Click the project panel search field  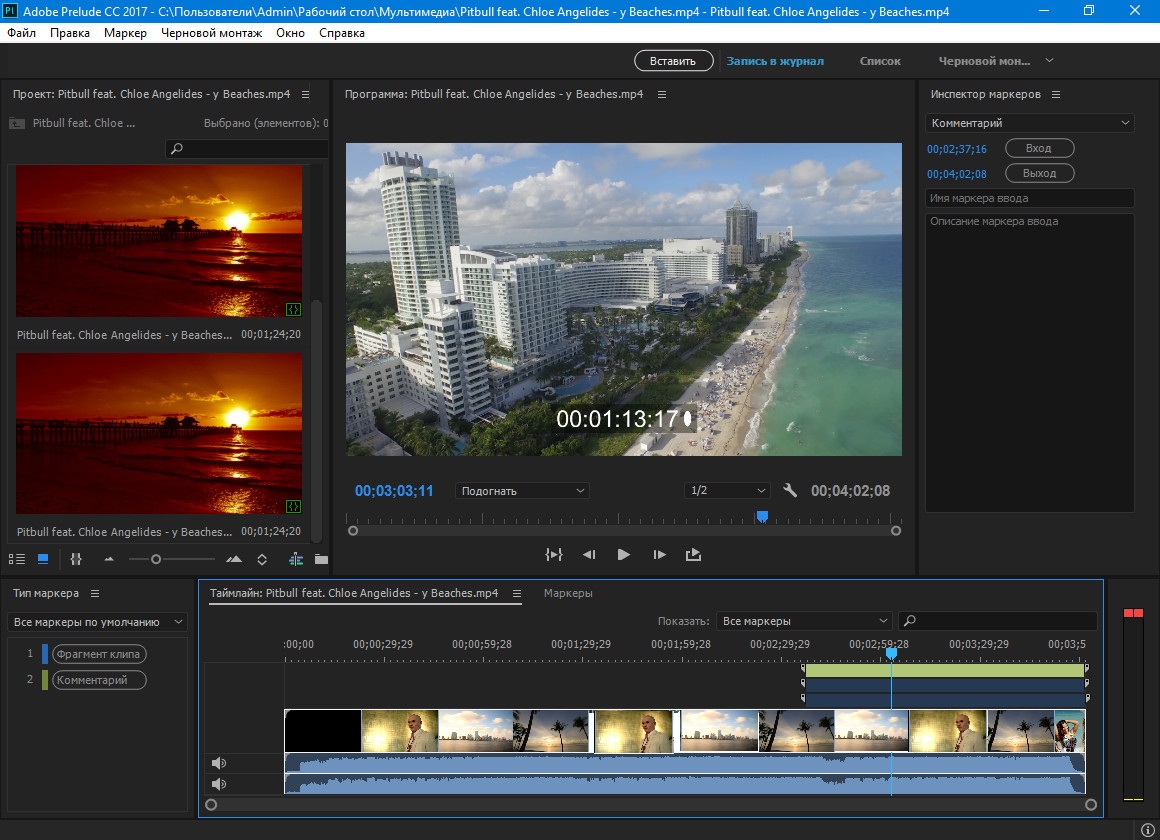point(247,149)
